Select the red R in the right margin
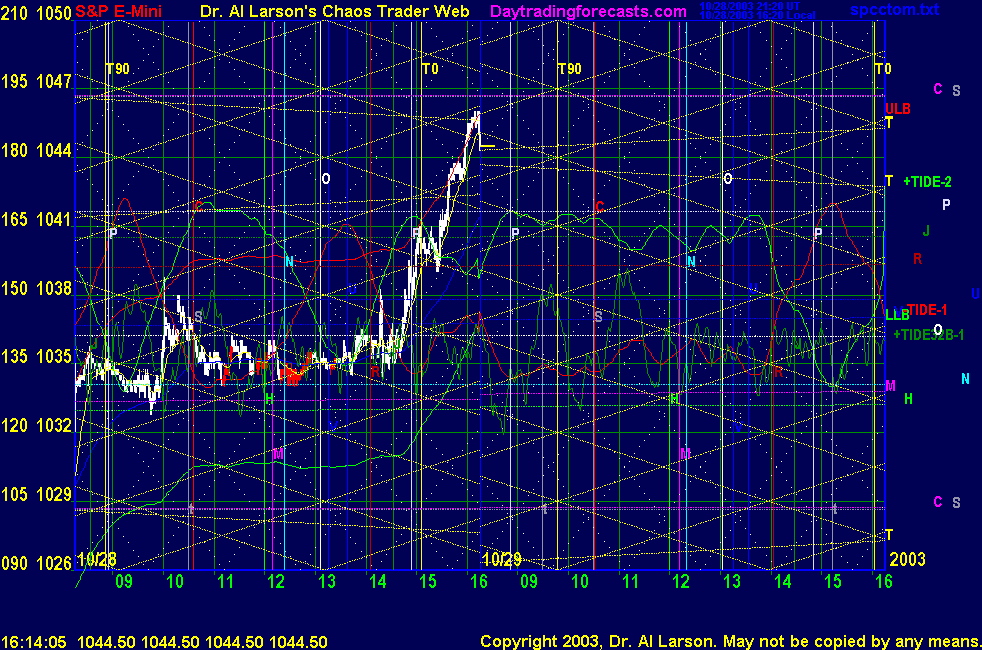This screenshot has width=982, height=650. point(917,259)
